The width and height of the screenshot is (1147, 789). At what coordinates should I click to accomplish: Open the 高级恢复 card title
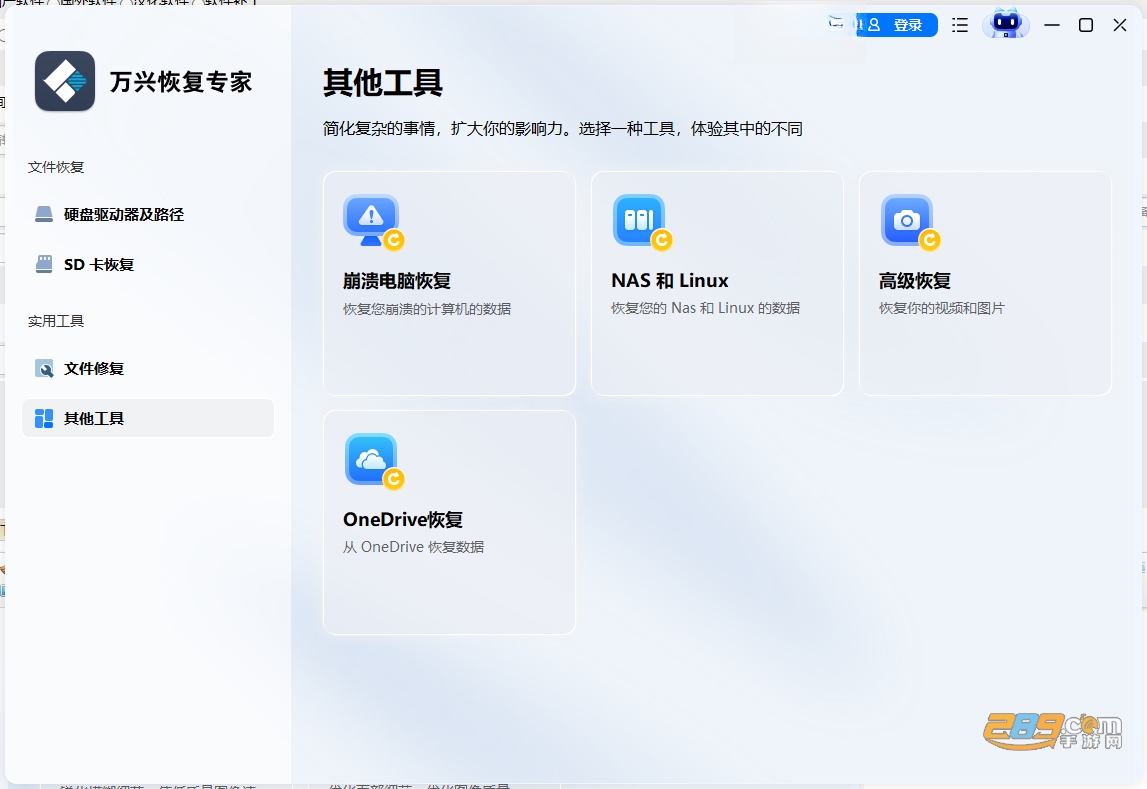914,281
